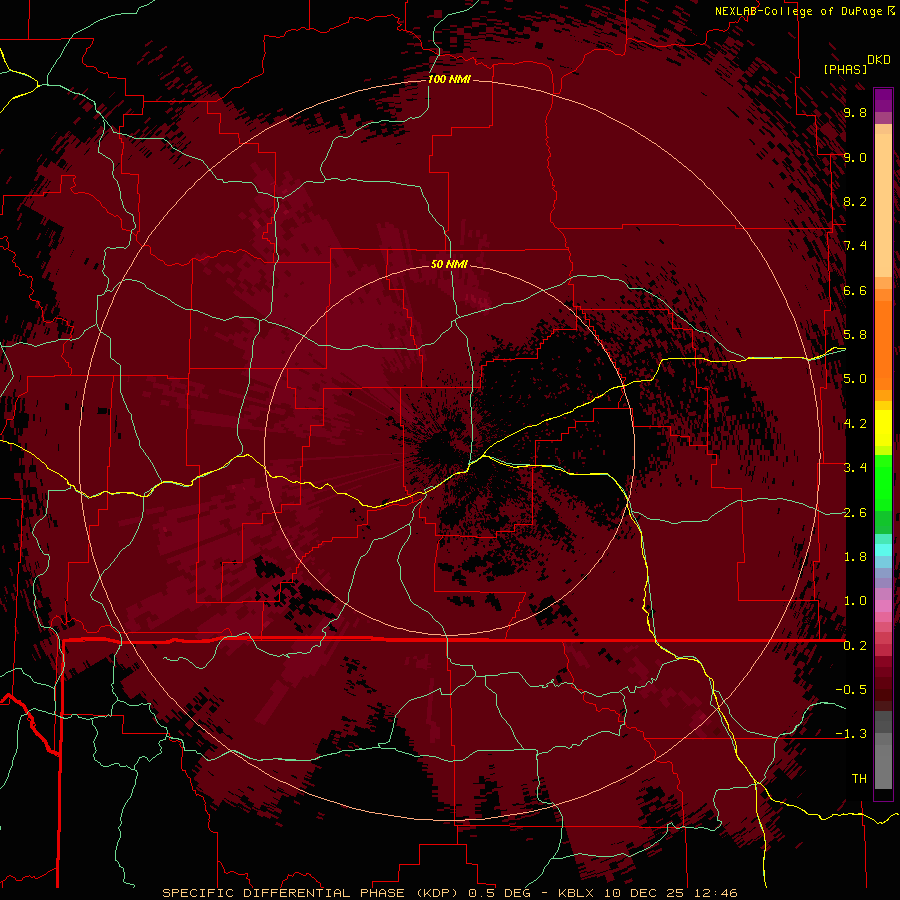This screenshot has height=900, width=900.
Task: Click the SPECIFIC DIFFERENTIAL PHASE (KDP) caption
Action: [312, 893]
